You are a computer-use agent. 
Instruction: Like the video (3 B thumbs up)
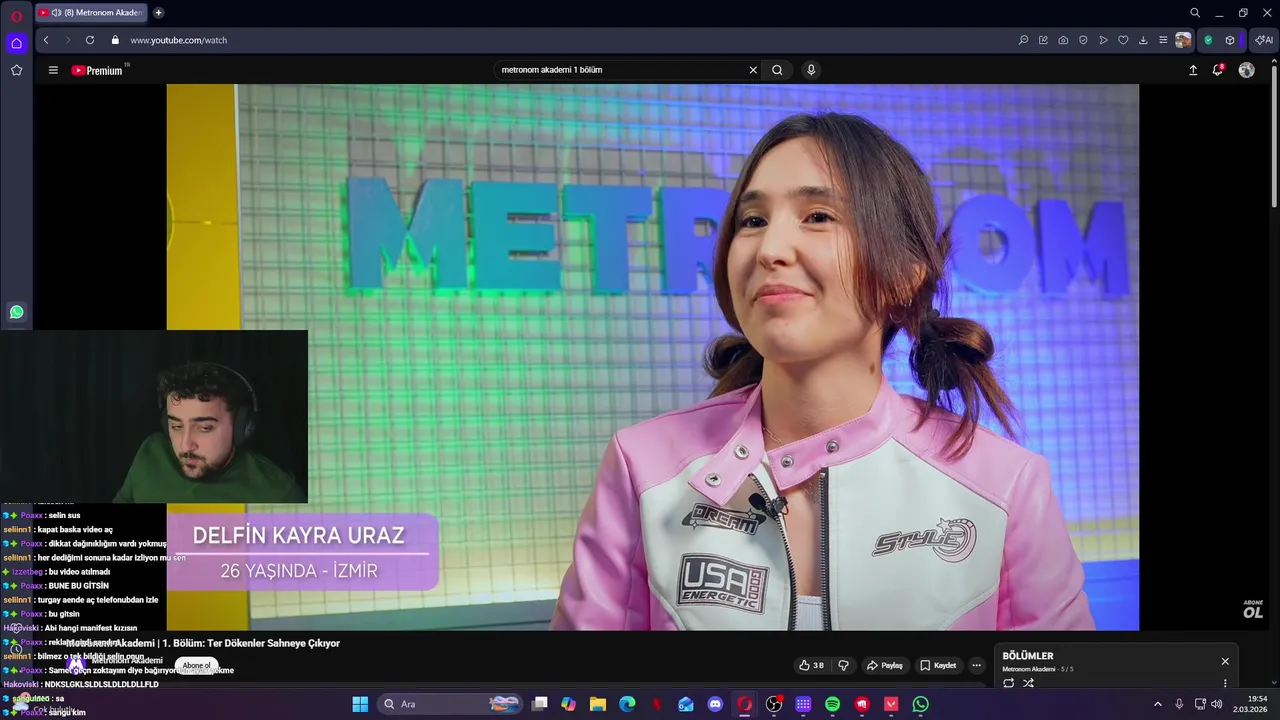tap(811, 665)
